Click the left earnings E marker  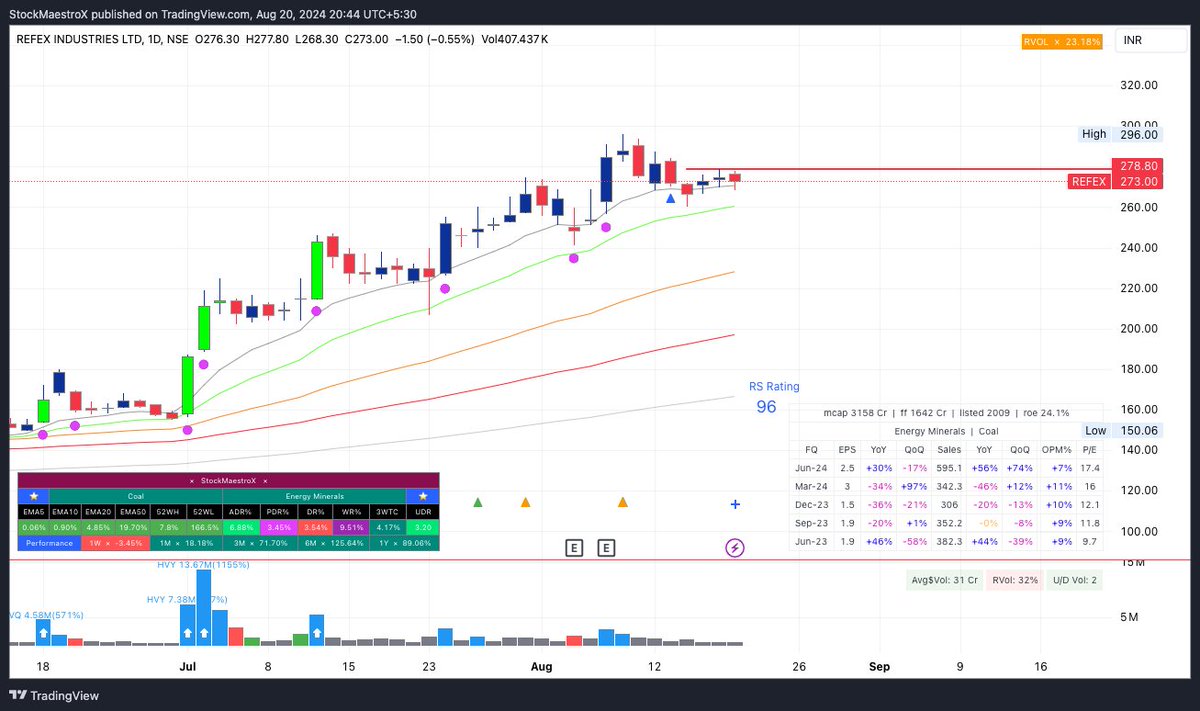point(574,547)
